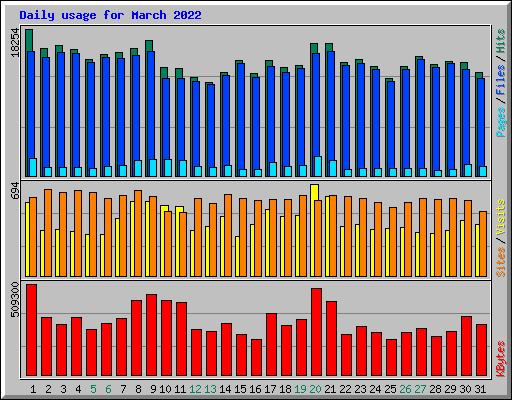
Task: Click the red KBytes bar for day 30
Action: pyautogui.click(x=466, y=346)
